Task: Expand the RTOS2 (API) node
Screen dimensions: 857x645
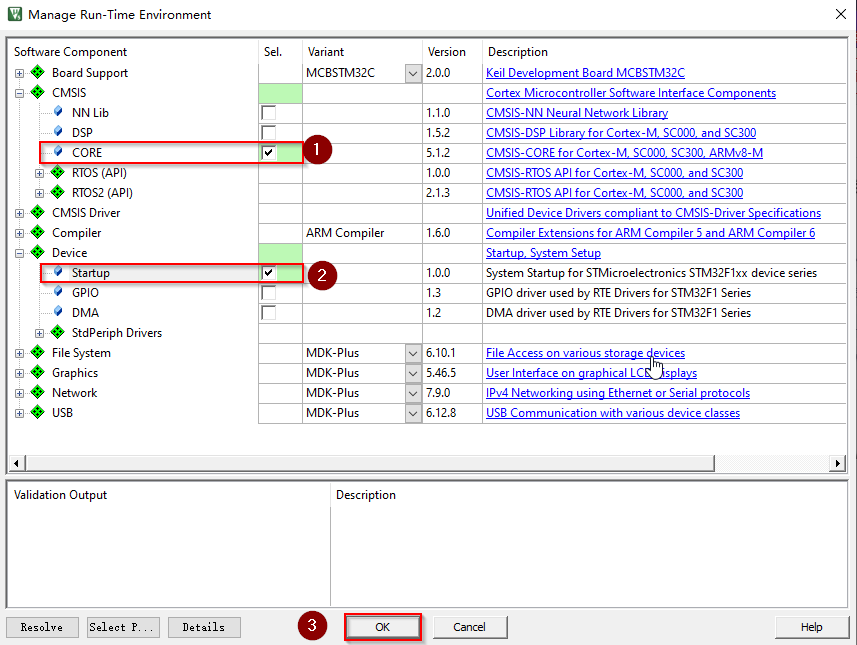Action: point(39,193)
